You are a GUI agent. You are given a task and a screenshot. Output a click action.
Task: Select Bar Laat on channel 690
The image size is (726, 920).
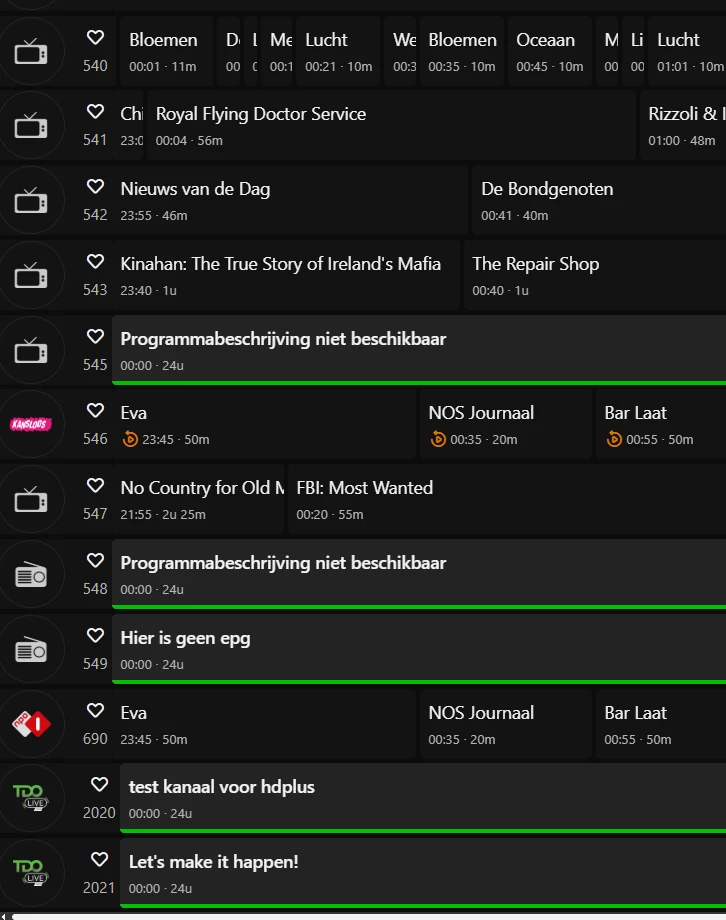point(660,724)
